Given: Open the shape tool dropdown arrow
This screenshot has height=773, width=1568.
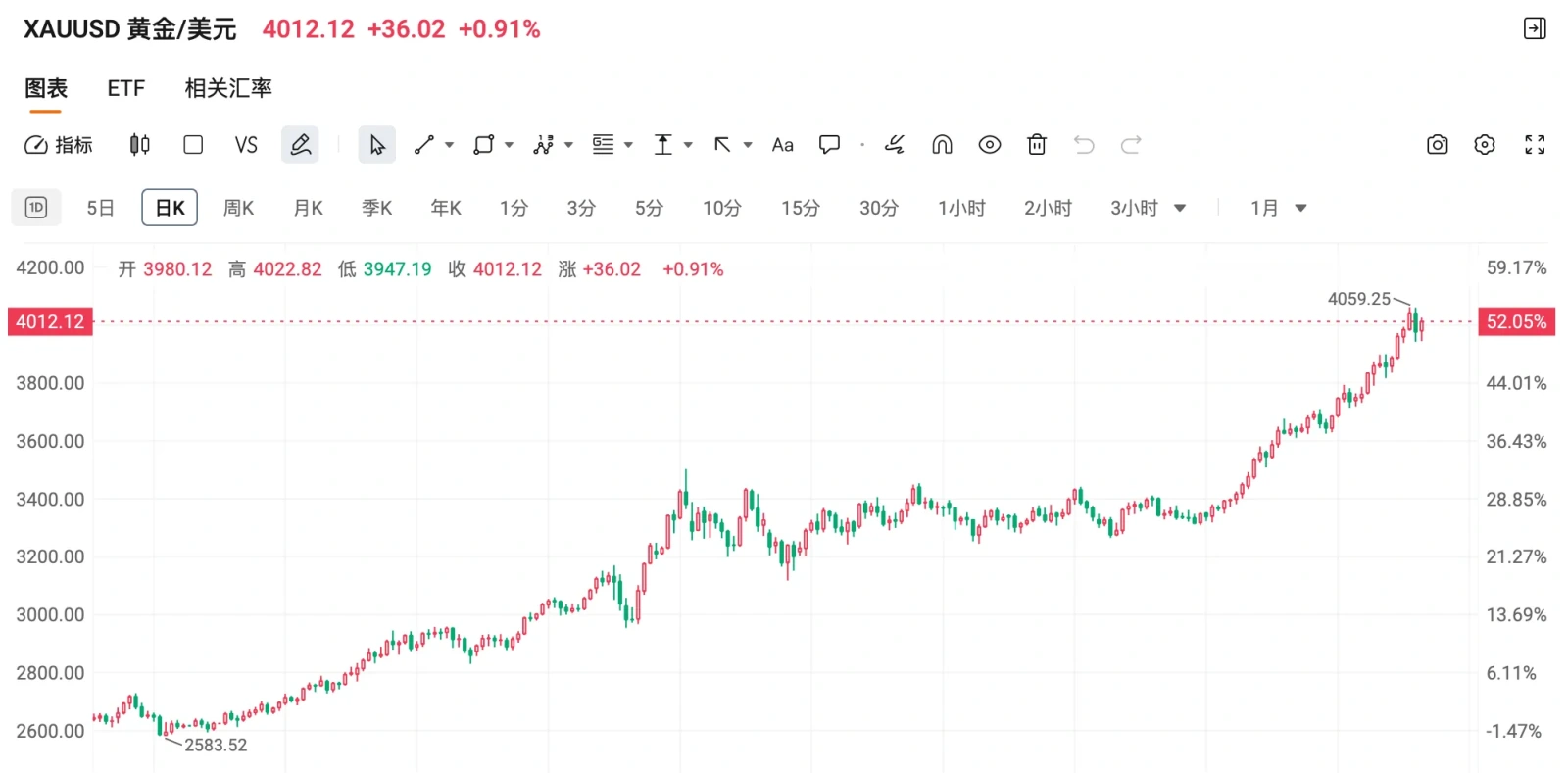Looking at the screenshot, I should pos(509,144).
